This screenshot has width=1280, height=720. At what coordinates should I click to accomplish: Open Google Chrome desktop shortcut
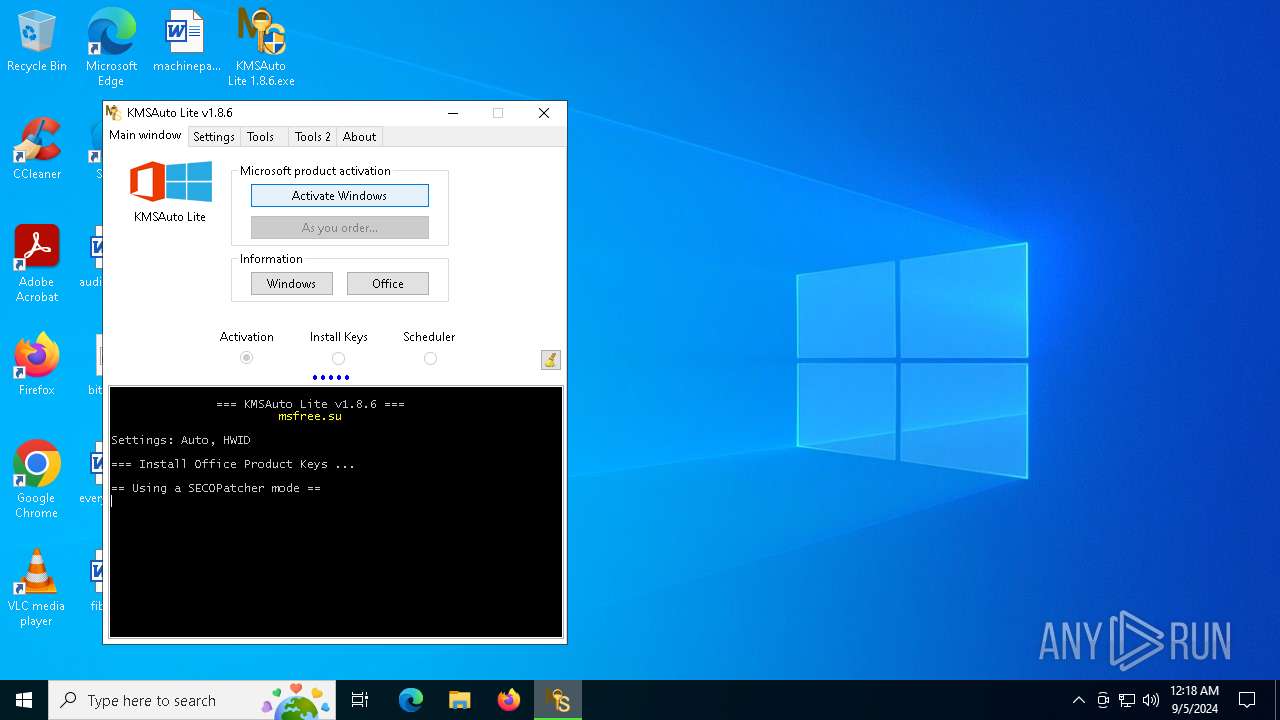pyautogui.click(x=37, y=480)
